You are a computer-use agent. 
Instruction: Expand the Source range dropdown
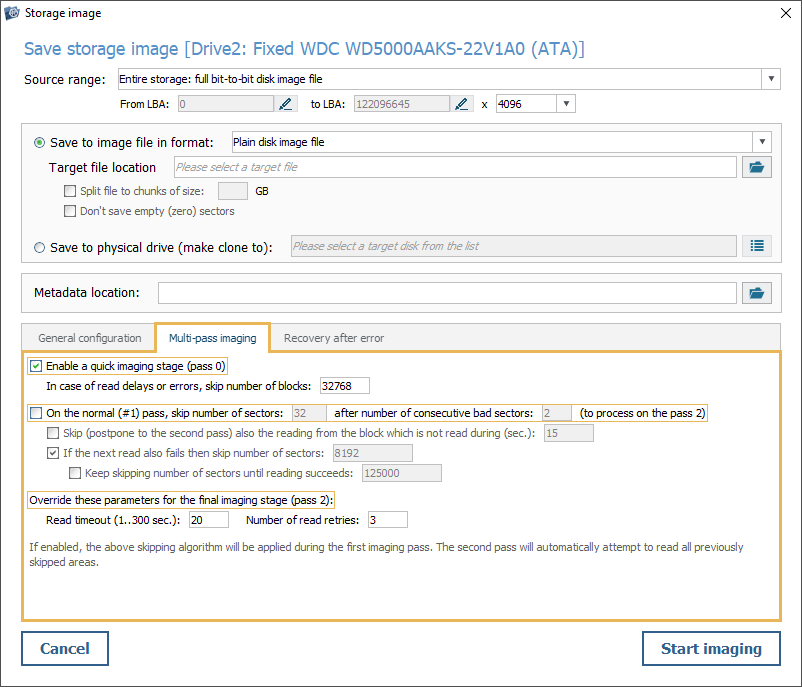click(x=771, y=79)
